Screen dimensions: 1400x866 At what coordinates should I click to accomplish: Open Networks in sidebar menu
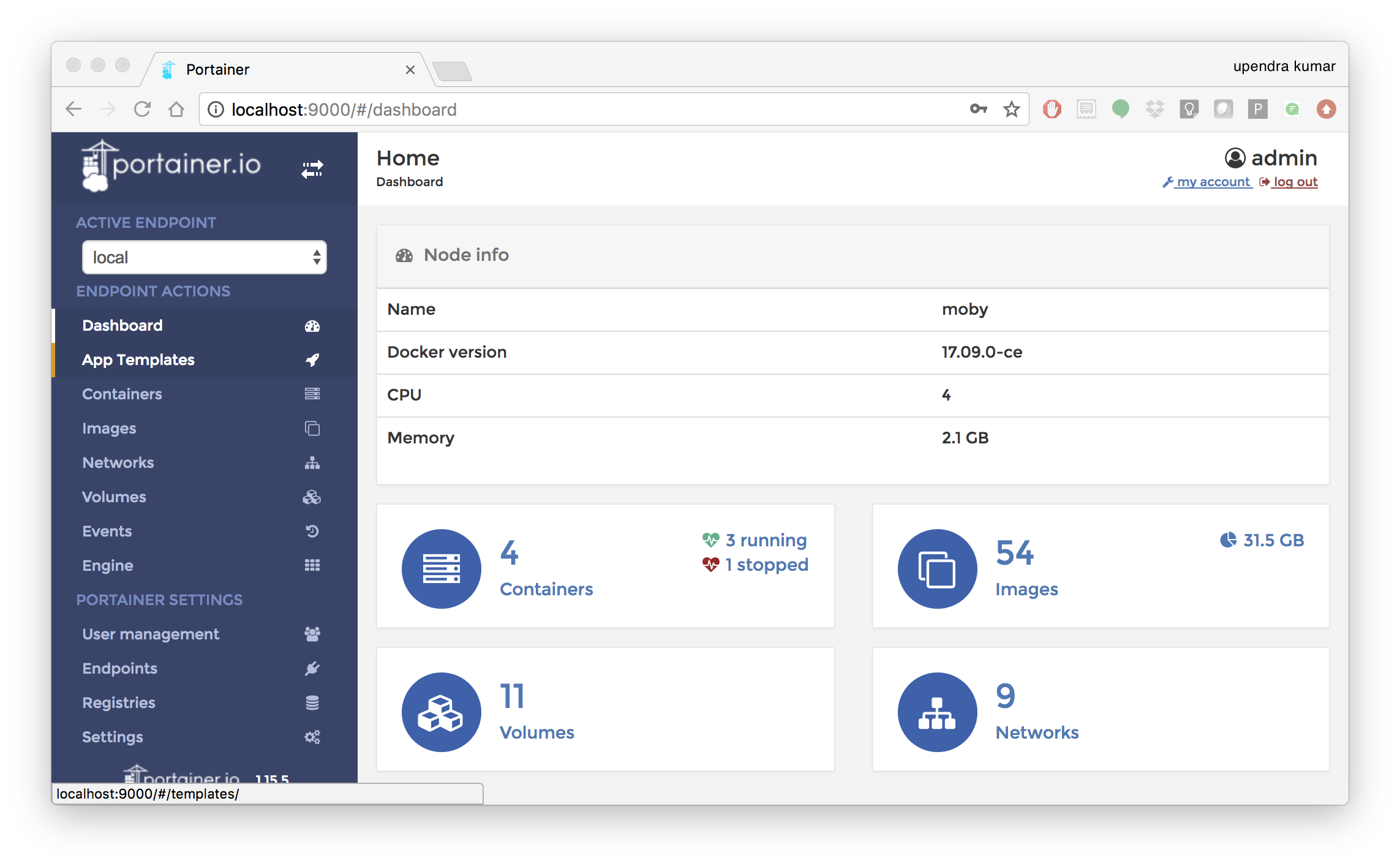tap(205, 463)
